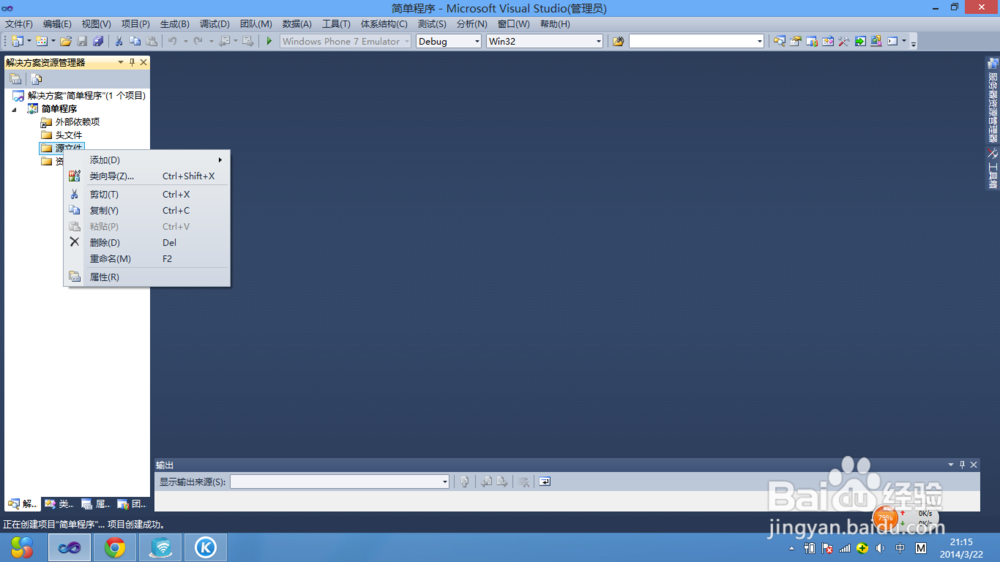Open the Properties Window toolbar icon
1000x562 pixels.
point(795,41)
